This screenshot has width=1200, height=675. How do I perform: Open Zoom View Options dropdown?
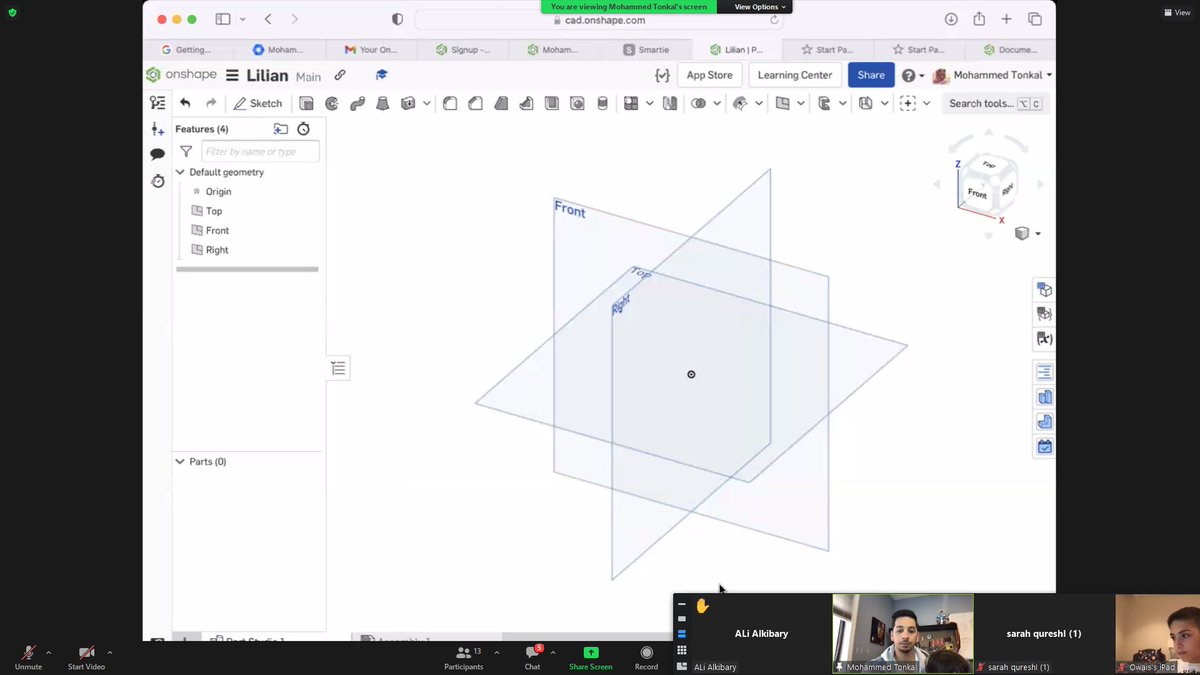click(x=761, y=6)
